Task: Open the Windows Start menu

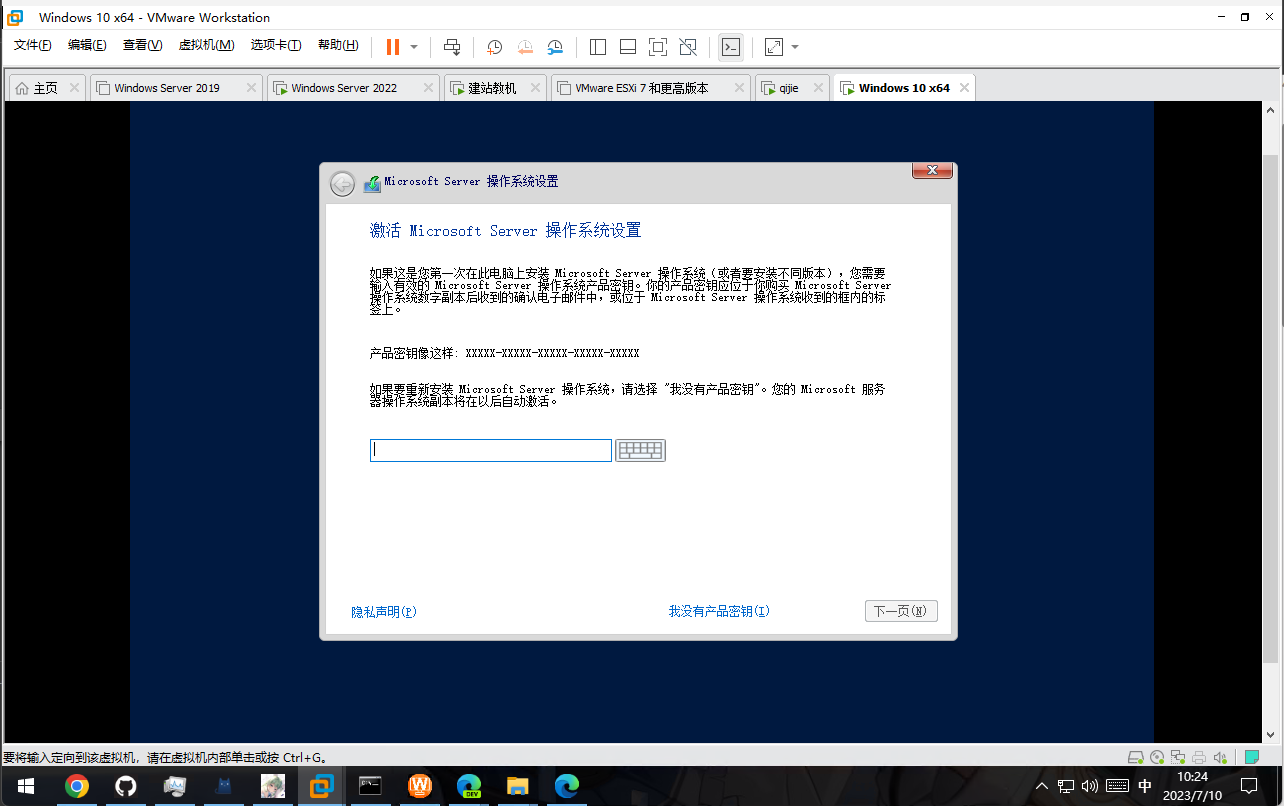Action: point(24,786)
